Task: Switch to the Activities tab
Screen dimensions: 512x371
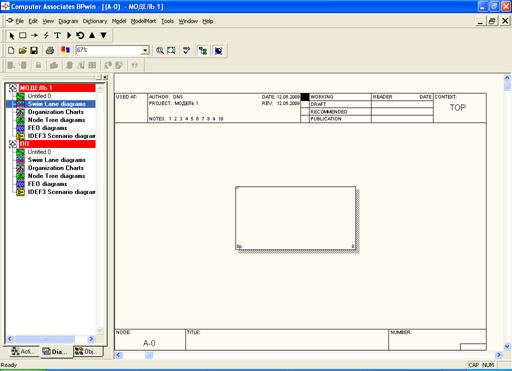Action: (x=23, y=351)
